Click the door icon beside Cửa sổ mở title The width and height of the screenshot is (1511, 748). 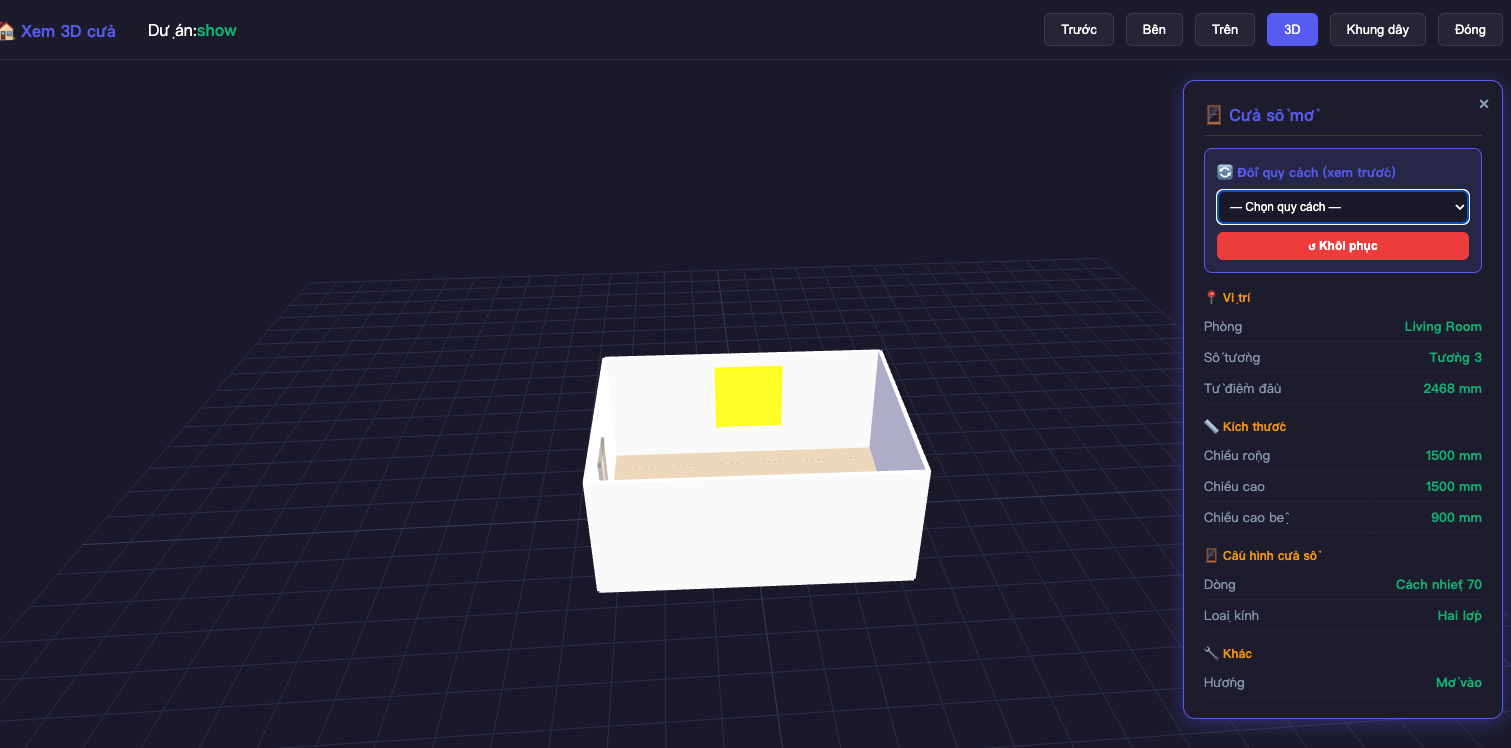tap(1214, 115)
